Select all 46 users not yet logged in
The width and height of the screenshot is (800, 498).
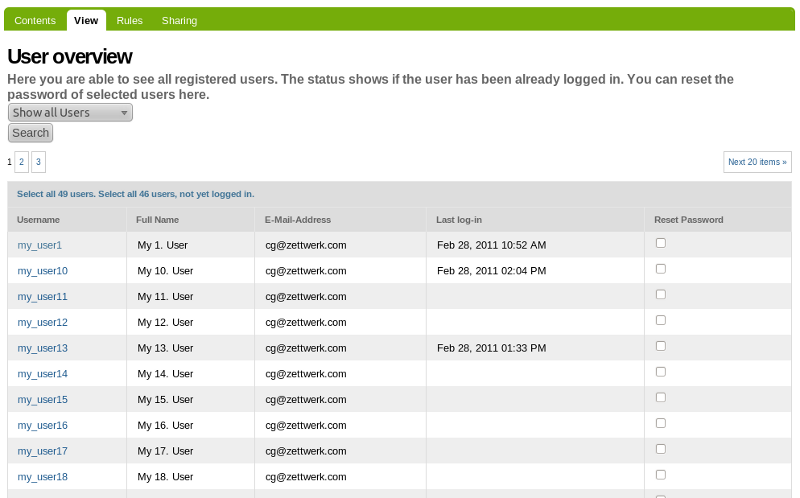(x=176, y=194)
